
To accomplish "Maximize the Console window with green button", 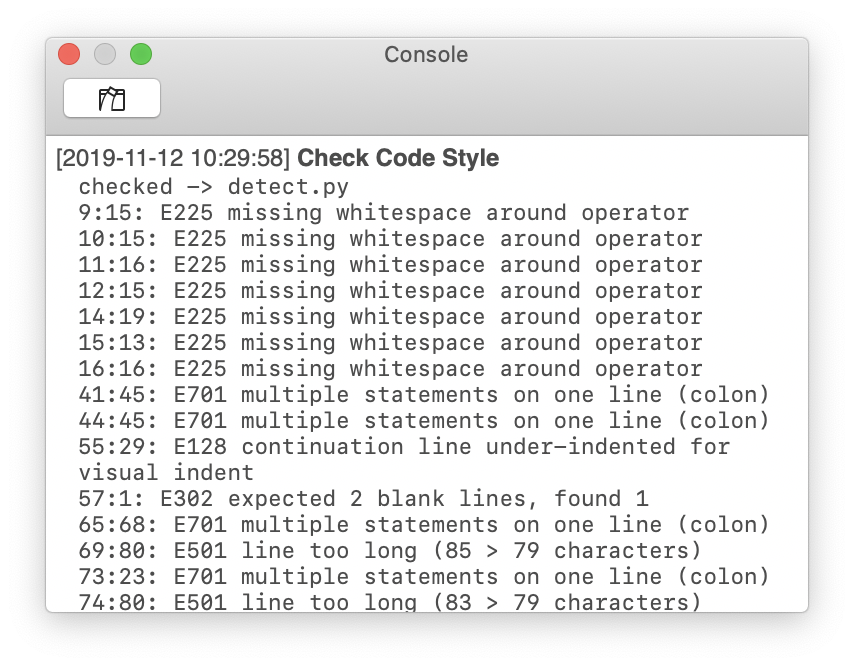I will tap(141, 54).
